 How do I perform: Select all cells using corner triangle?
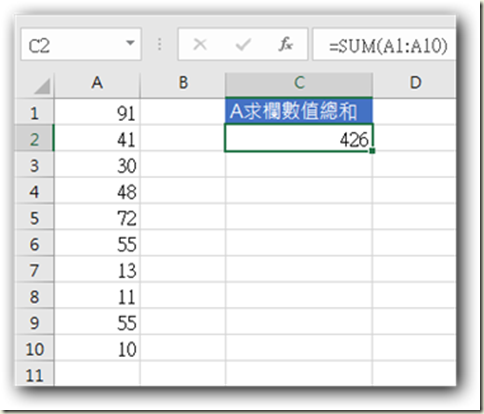(42, 86)
